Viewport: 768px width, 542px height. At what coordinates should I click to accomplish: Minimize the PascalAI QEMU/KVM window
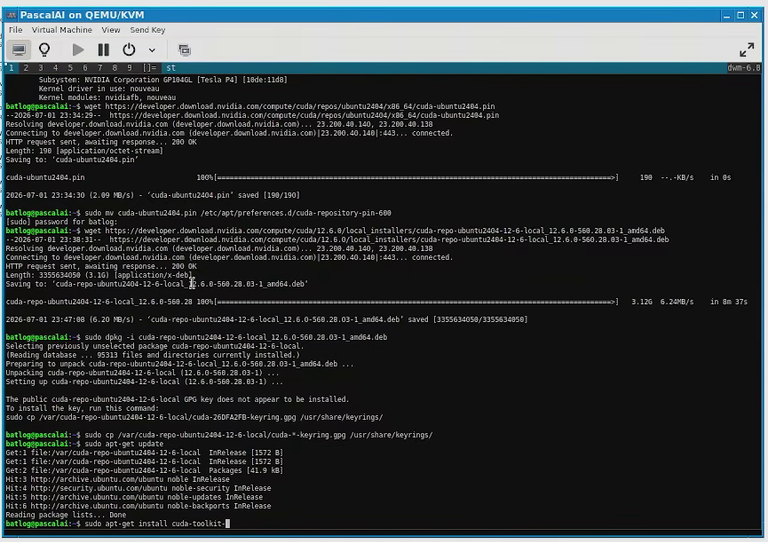(727, 15)
